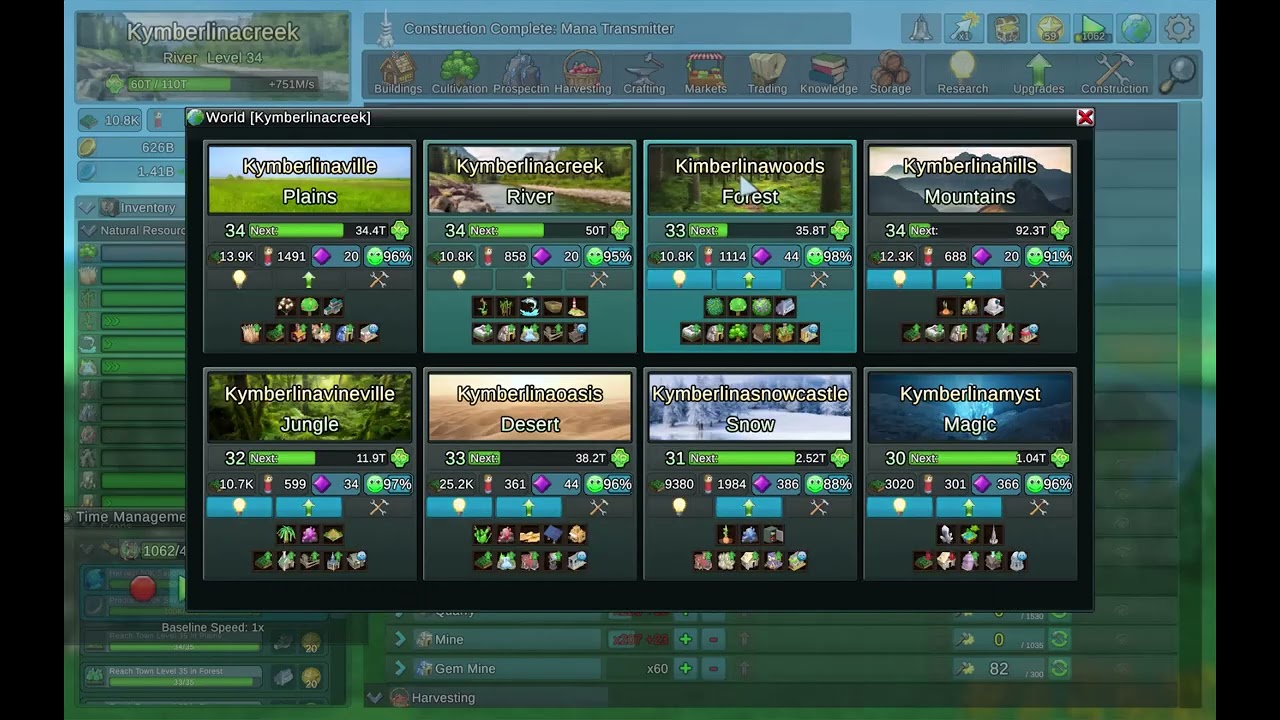Open Kymberlinasnowcastle upgrades arrow
Image resolution: width=1280 pixels, height=720 pixels.
pos(748,508)
